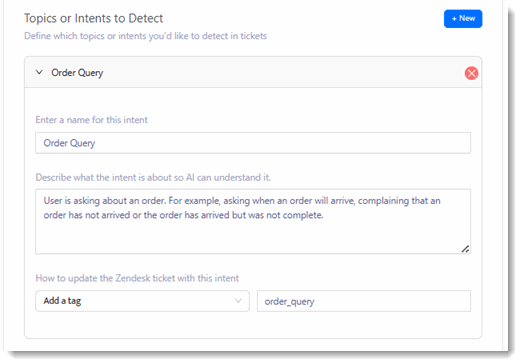Viewport: 515px width, 360px height.
Task: Edit the order_query tag value field
Action: click(364, 301)
